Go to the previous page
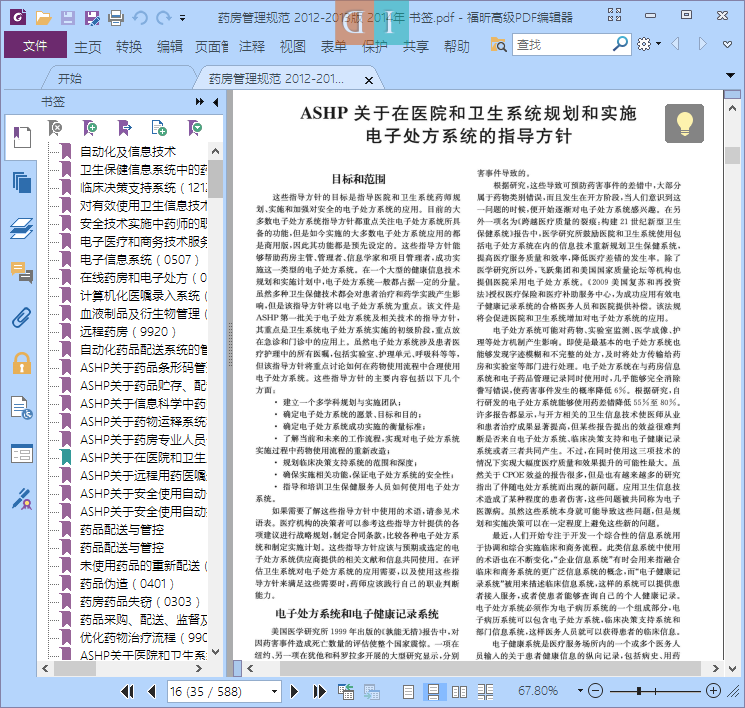Screen dimensions: 745x708 click(152, 691)
